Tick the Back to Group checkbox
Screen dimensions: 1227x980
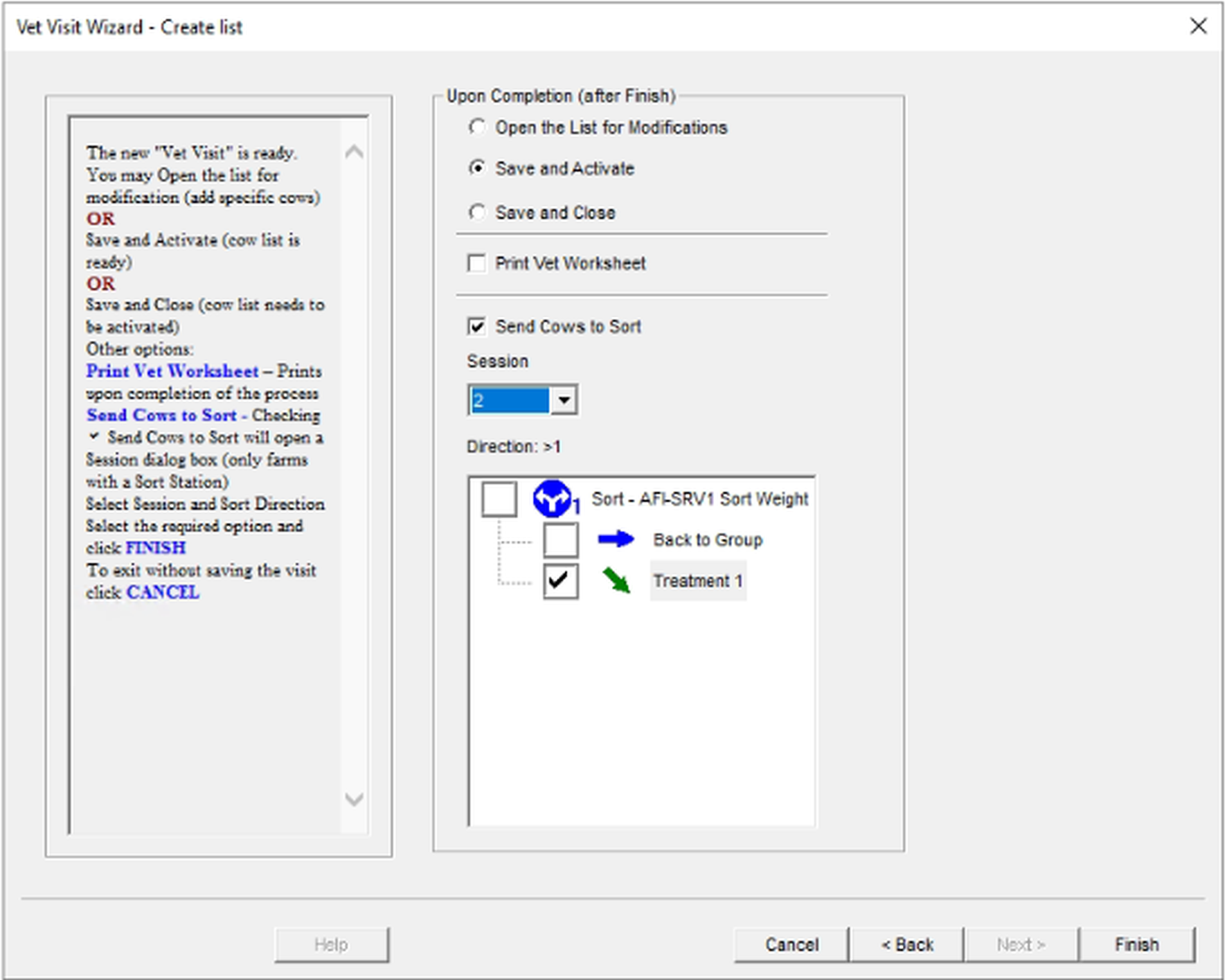[x=560, y=540]
